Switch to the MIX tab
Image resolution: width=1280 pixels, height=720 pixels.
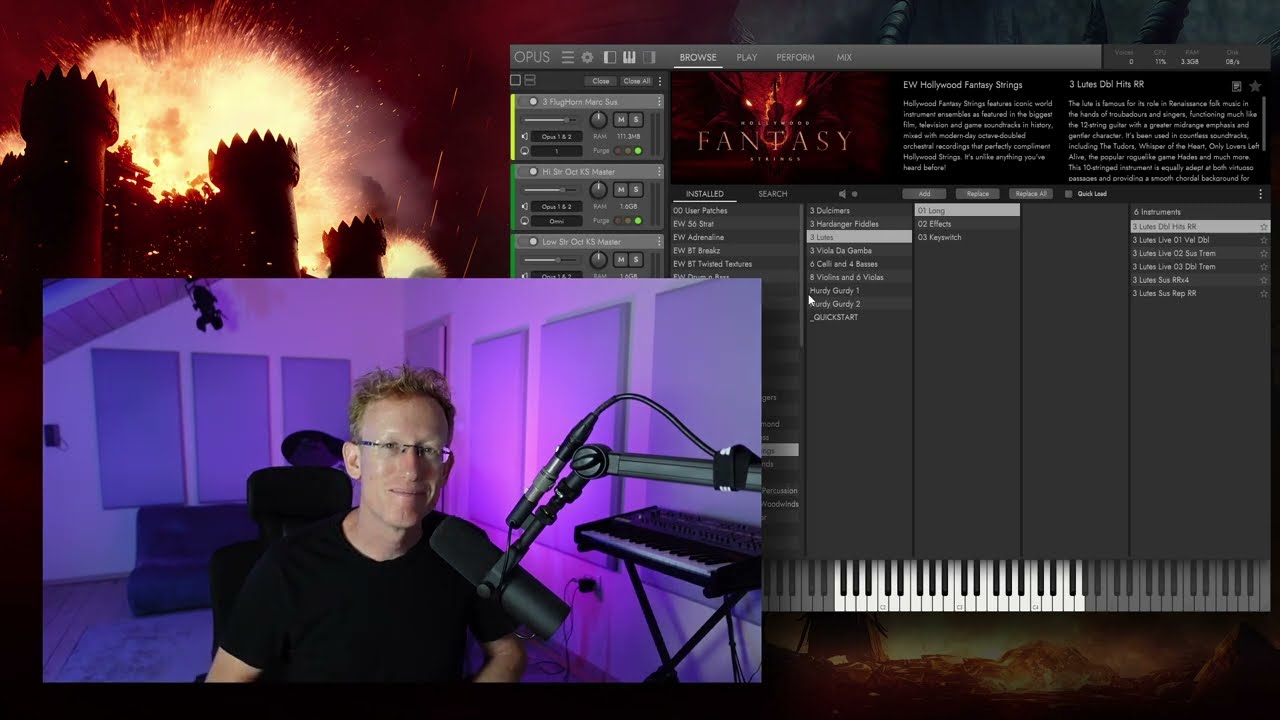[844, 58]
